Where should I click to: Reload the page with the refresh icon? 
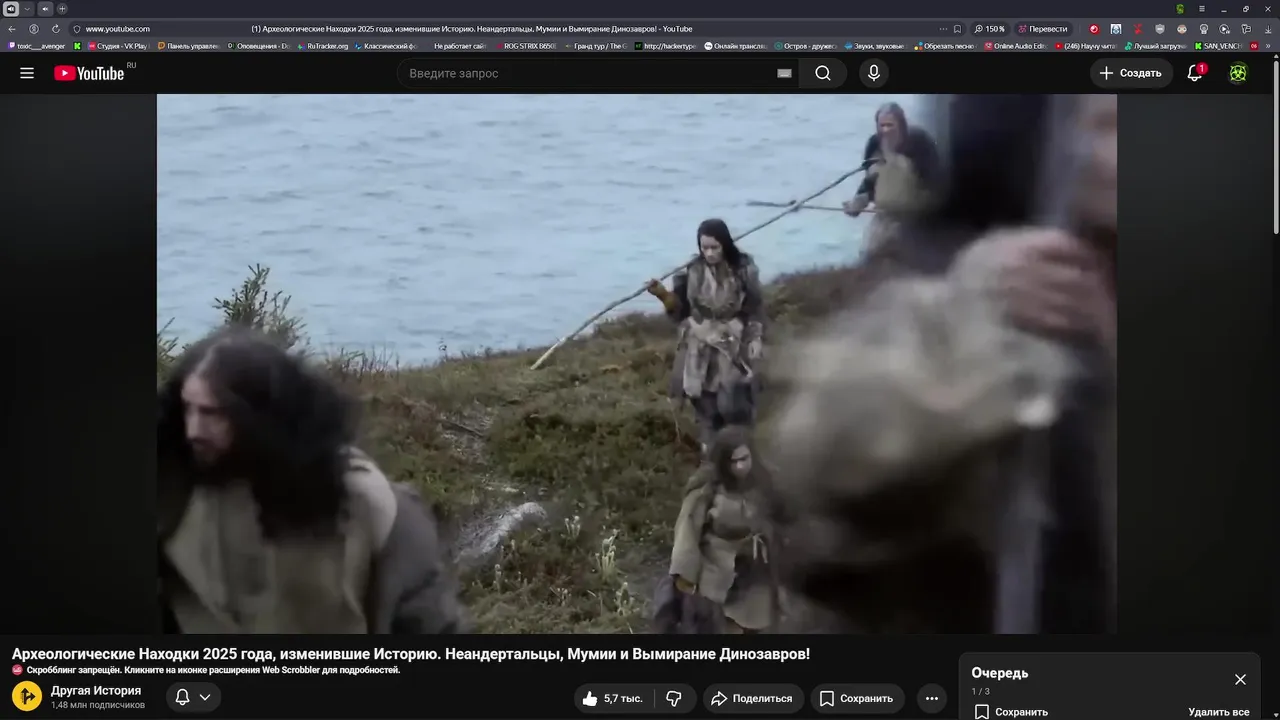[x=56, y=29]
